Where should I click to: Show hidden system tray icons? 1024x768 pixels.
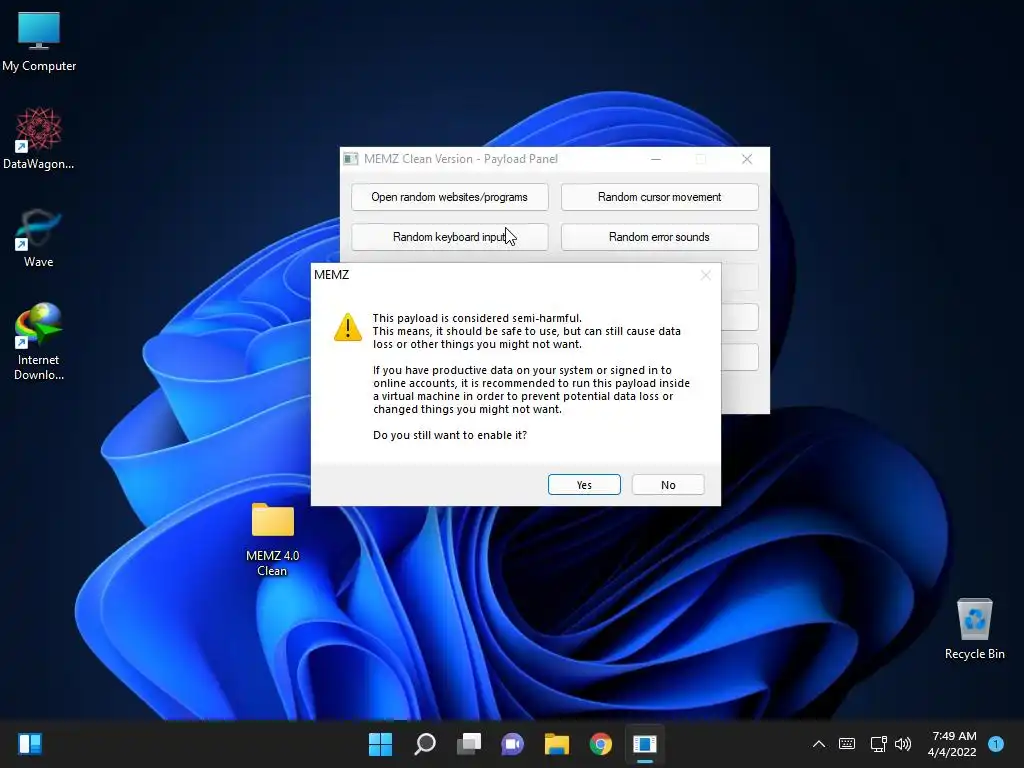[819, 744]
